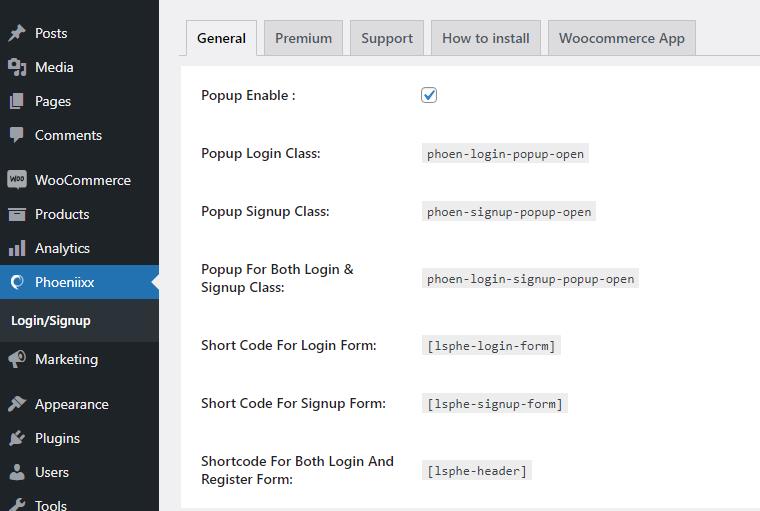Select the Woocommerce App tab

(622, 38)
